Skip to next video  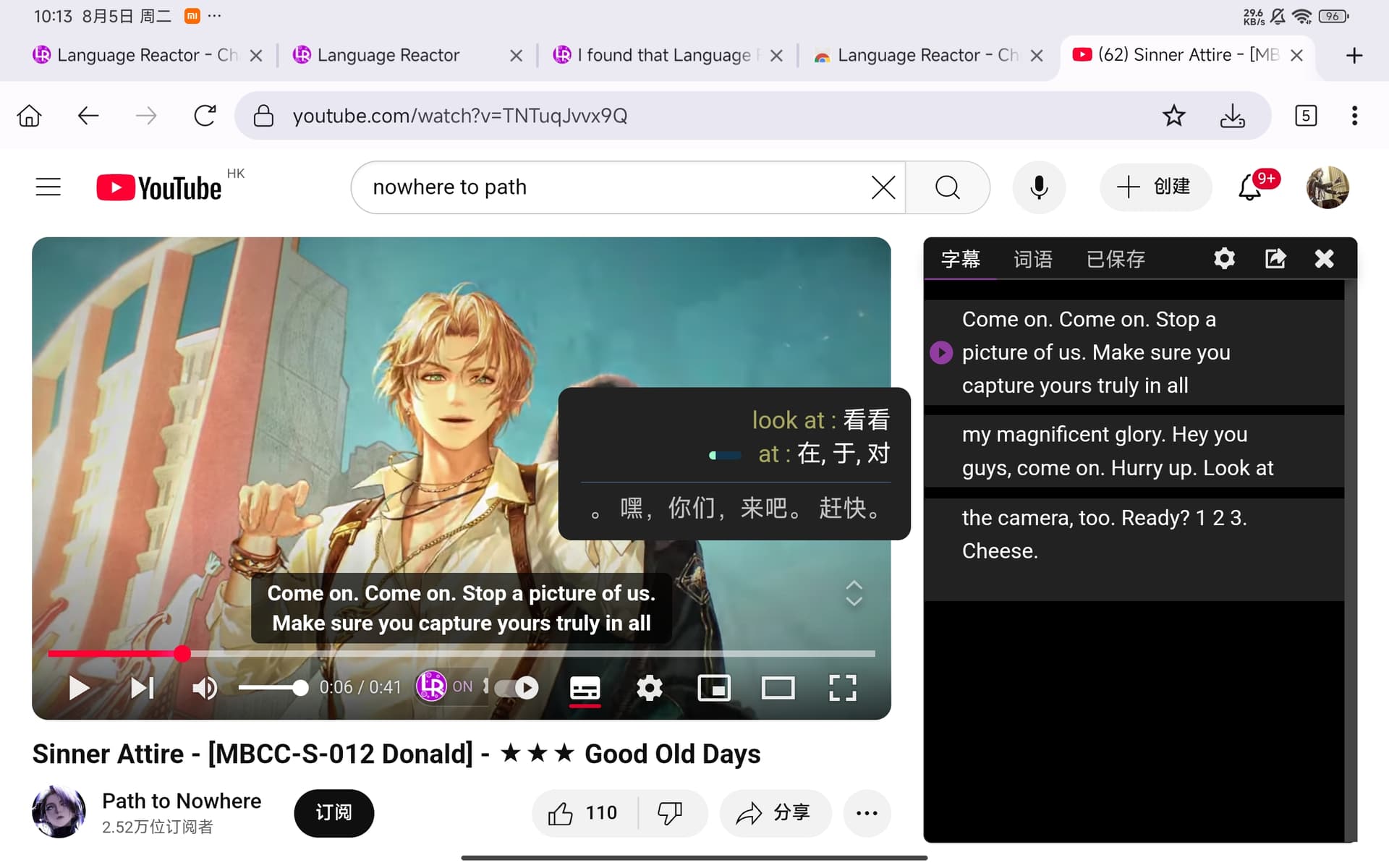pyautogui.click(x=142, y=687)
